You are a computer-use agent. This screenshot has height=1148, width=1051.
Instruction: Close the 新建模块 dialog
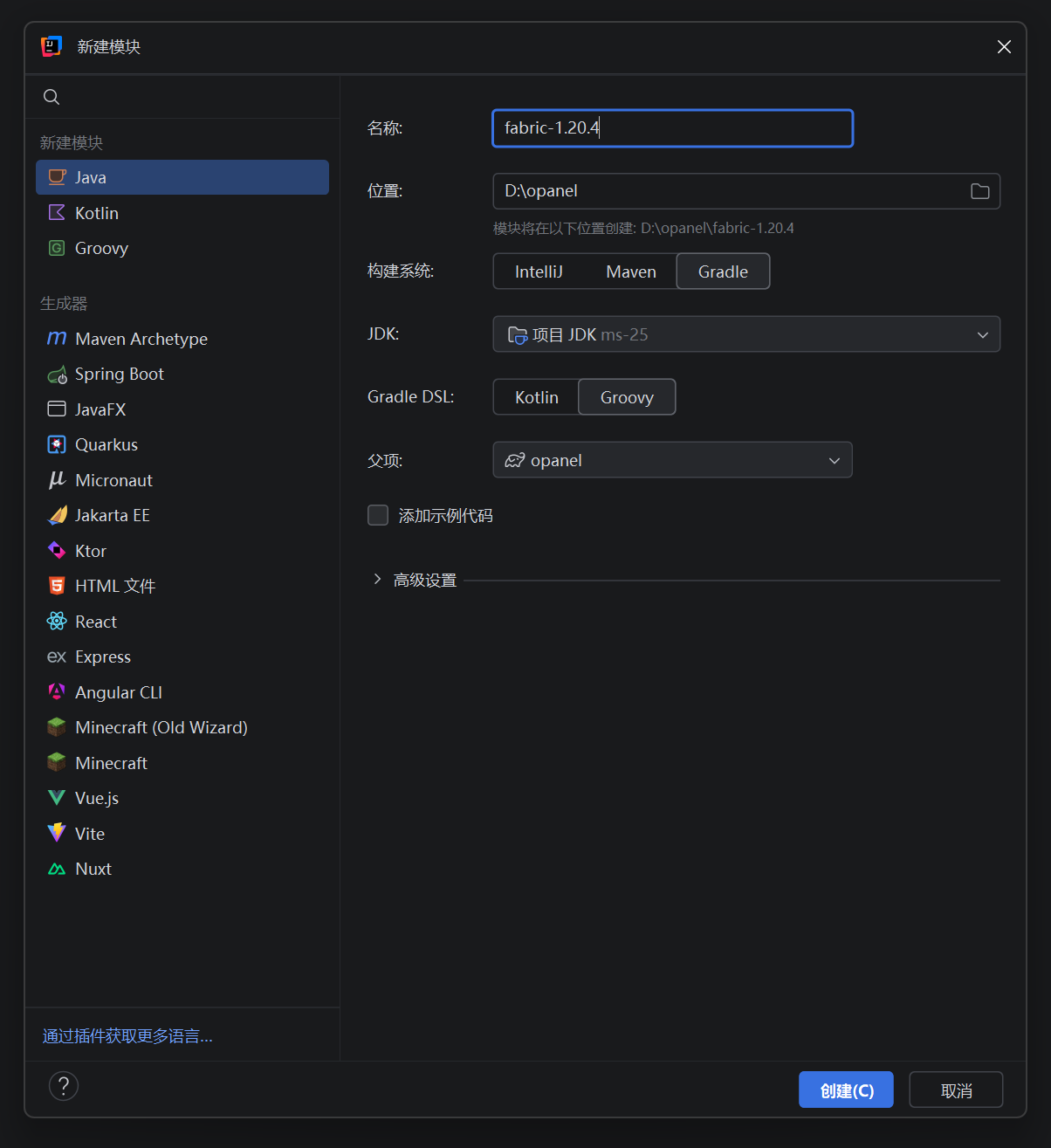pos(1004,46)
